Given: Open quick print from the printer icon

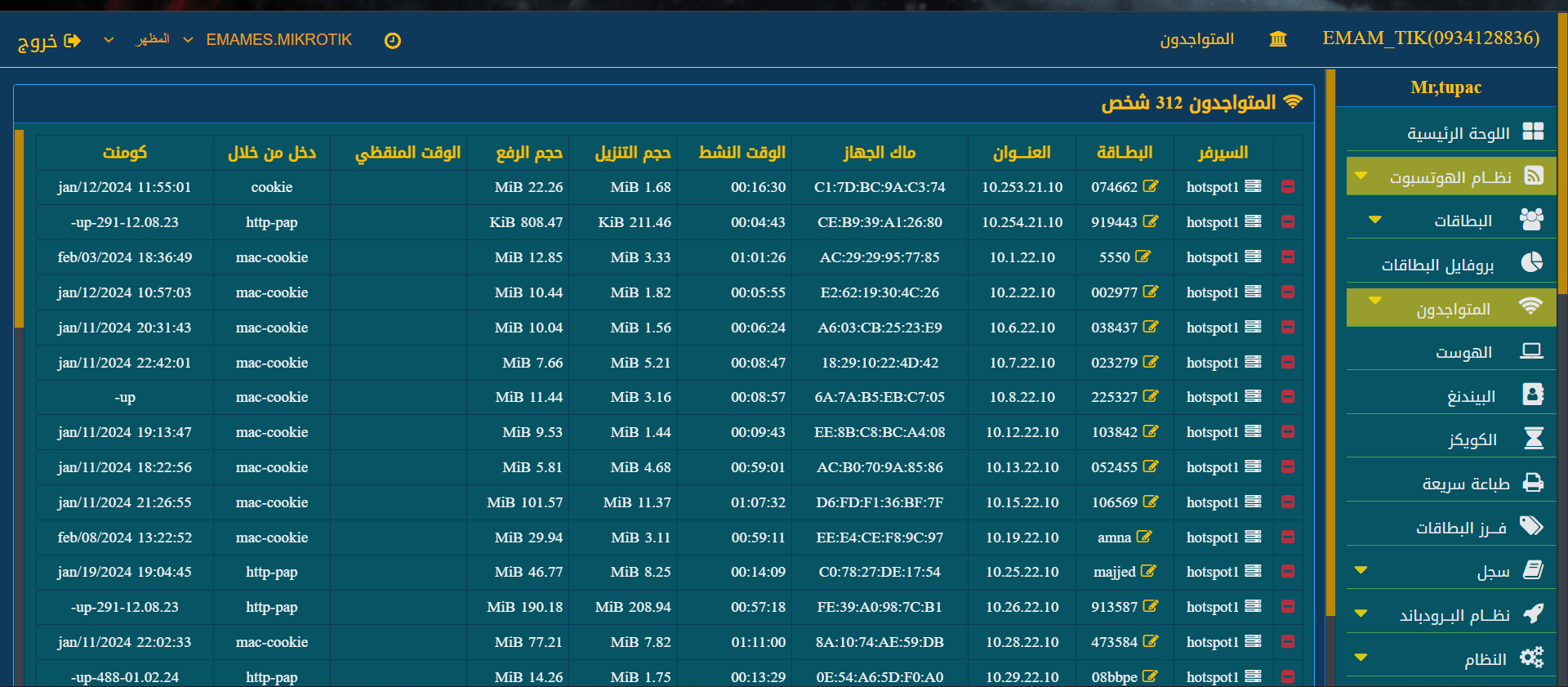Looking at the screenshot, I should pyautogui.click(x=1533, y=484).
